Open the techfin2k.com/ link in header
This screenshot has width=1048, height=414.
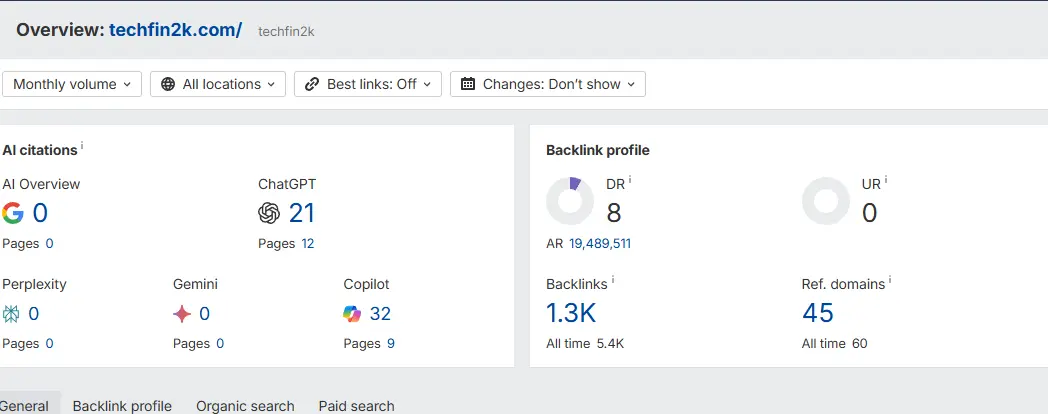coord(175,30)
